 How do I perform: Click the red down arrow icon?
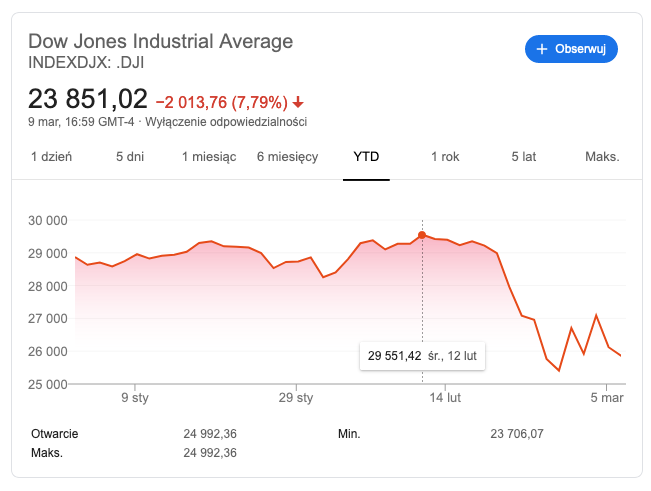pos(298,102)
